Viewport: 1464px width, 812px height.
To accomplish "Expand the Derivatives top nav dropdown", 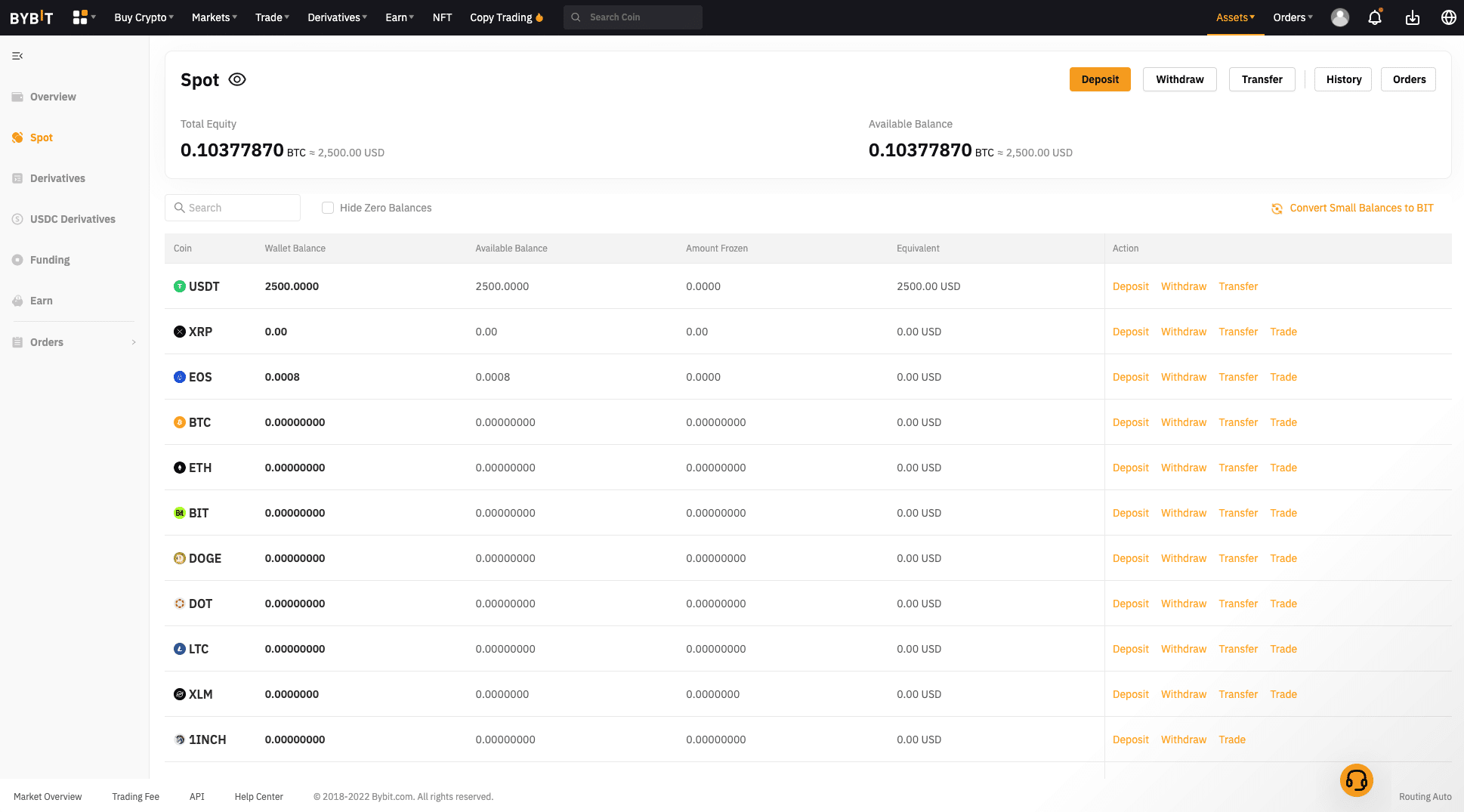I will 338,17.
